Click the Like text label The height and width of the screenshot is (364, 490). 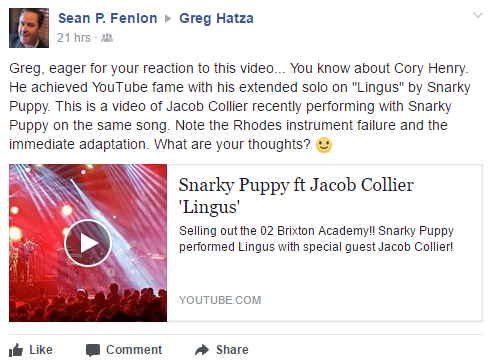click(x=41, y=350)
